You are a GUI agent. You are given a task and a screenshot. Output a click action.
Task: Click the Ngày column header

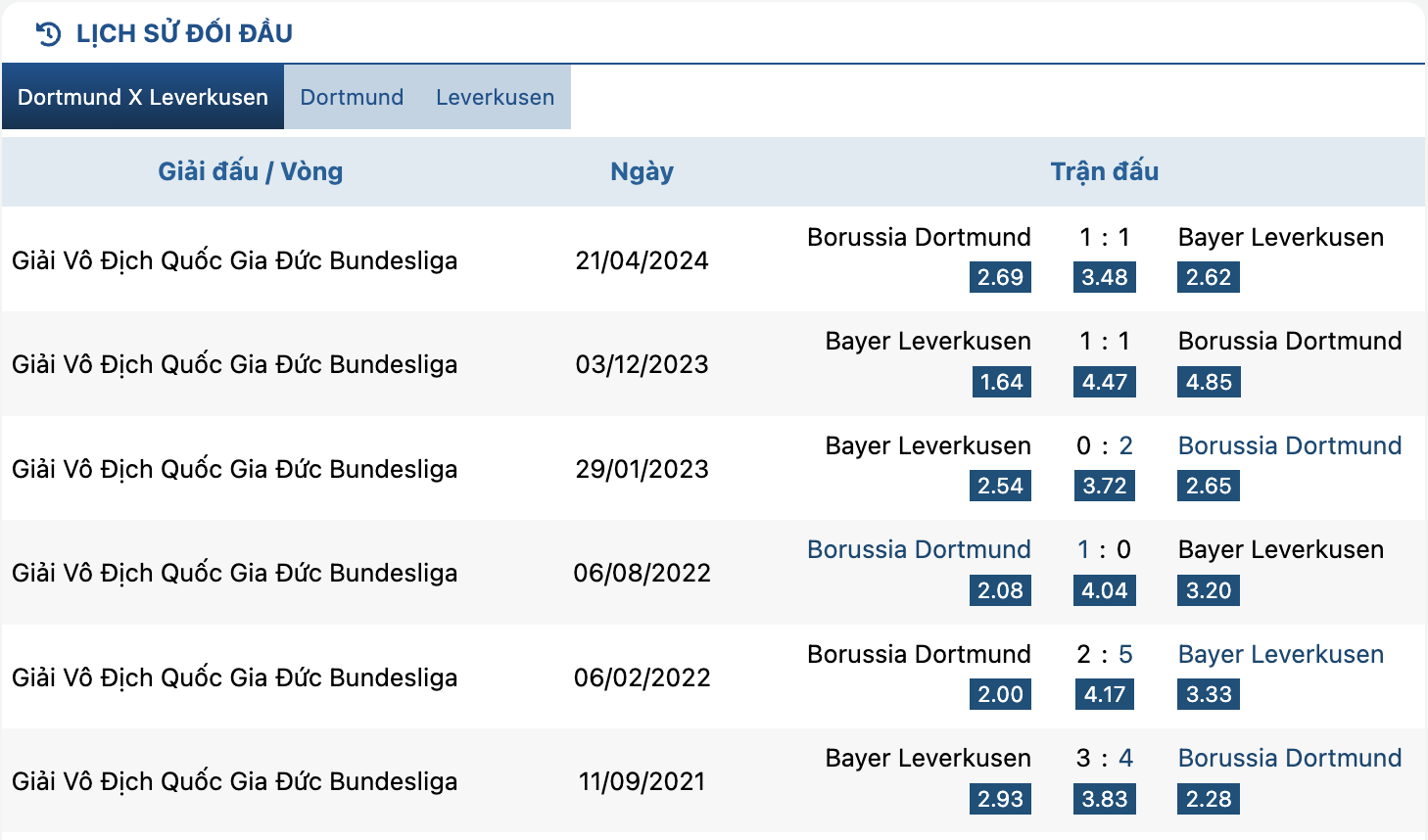point(642,172)
